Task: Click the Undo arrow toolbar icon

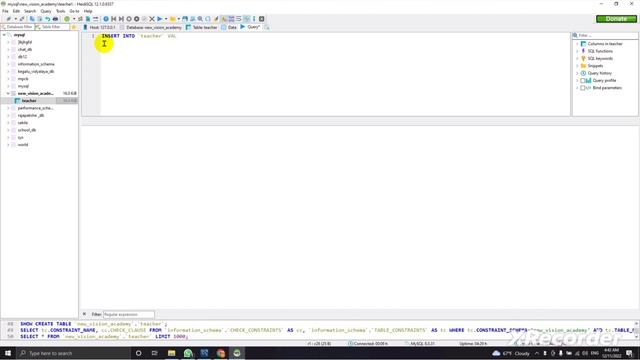Action: tap(48, 19)
